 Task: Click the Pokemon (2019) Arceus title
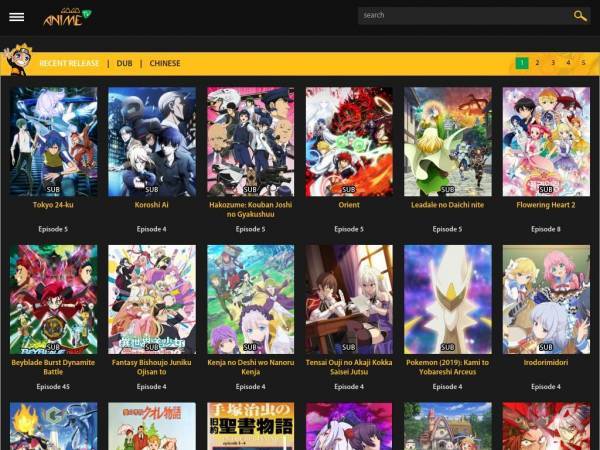[x=447, y=367]
